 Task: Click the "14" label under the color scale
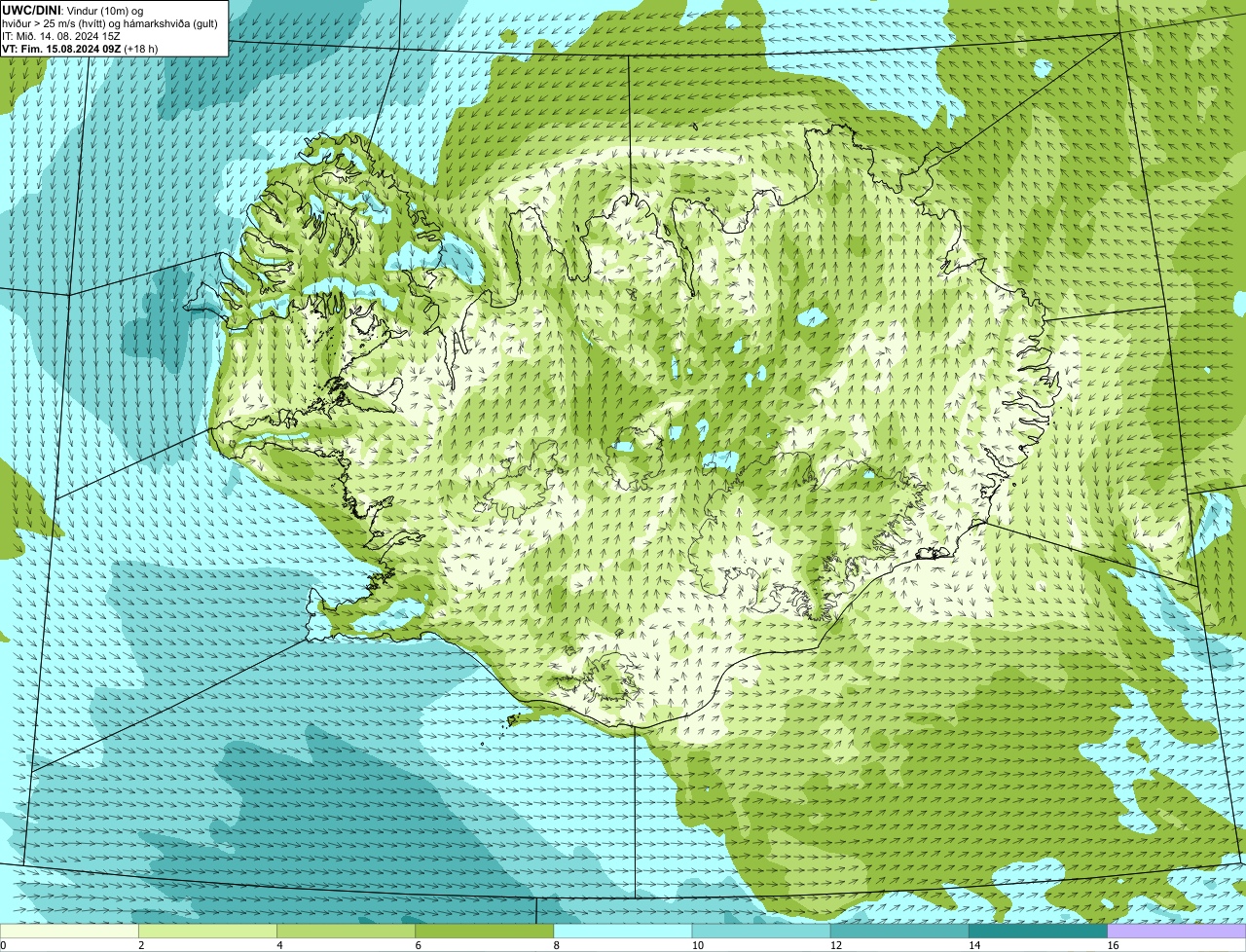[x=974, y=945]
